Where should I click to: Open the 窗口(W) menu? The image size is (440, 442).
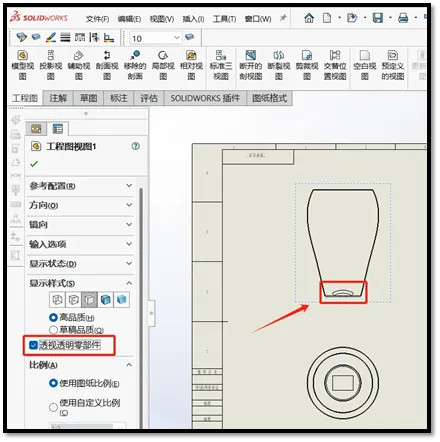pos(258,19)
